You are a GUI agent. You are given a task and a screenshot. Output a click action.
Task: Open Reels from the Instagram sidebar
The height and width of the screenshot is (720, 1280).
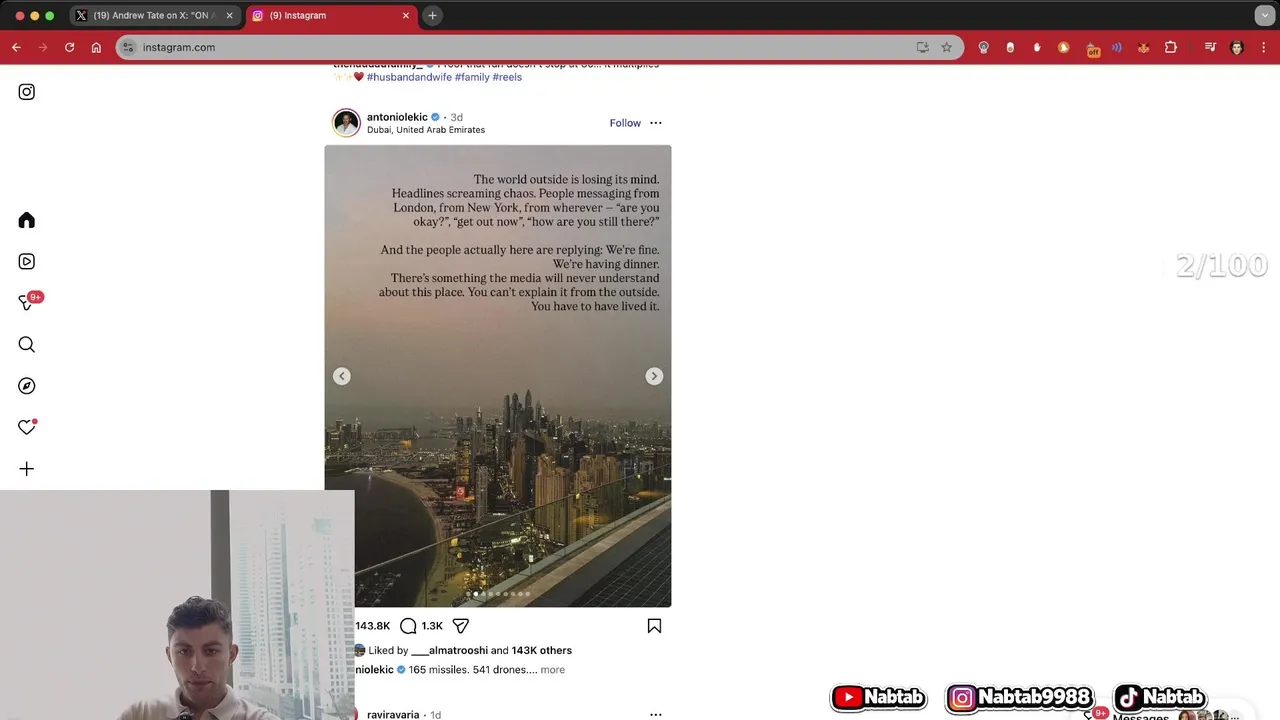27,261
